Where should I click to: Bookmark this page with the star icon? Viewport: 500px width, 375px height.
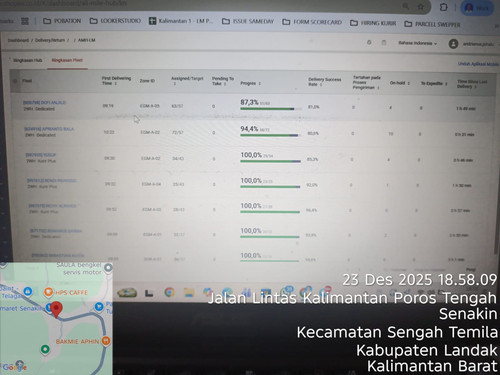tap(421, 7)
